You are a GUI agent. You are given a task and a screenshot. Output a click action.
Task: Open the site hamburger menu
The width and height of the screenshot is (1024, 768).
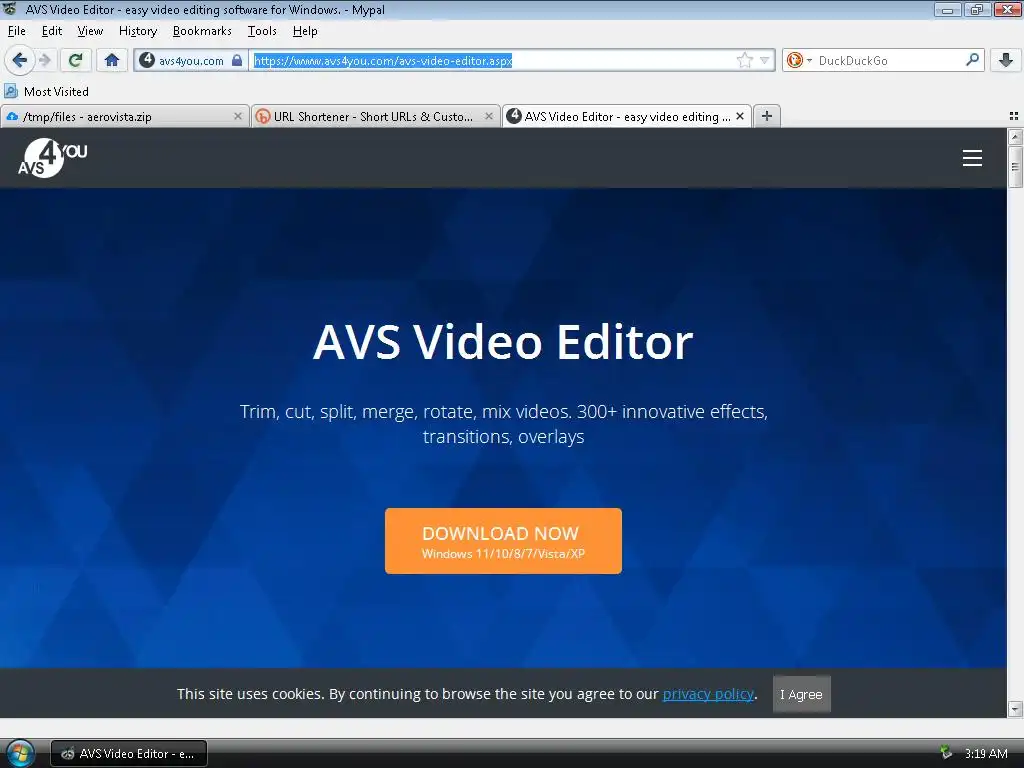(972, 158)
